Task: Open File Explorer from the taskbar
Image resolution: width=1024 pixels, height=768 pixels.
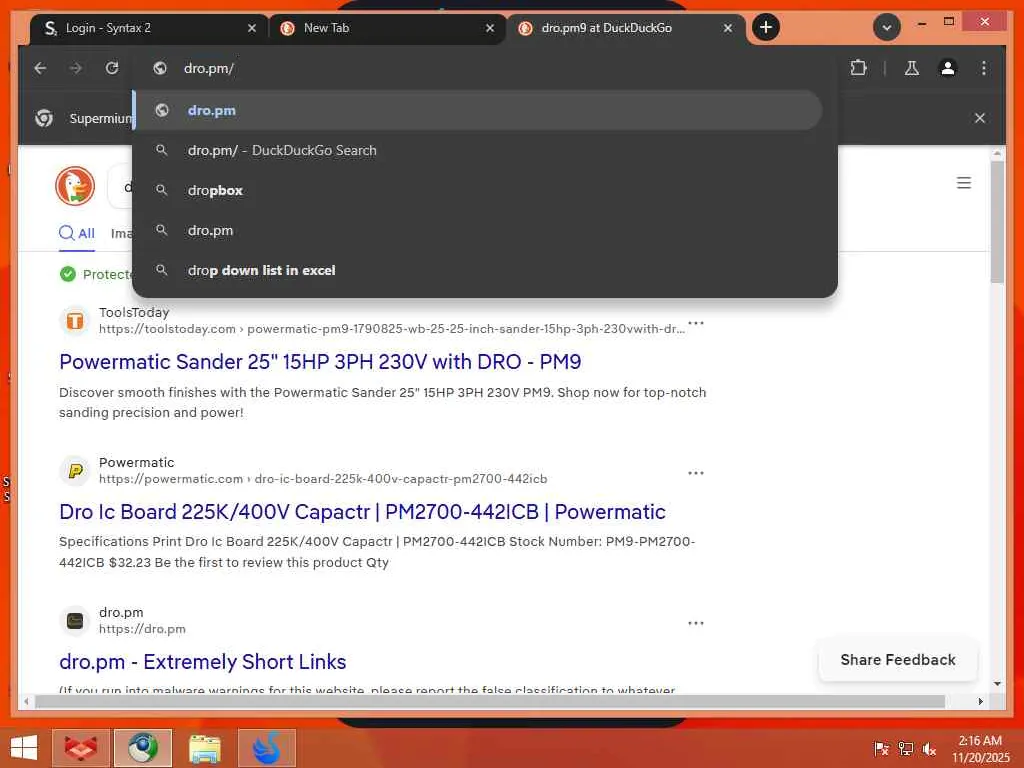Action: (204, 748)
